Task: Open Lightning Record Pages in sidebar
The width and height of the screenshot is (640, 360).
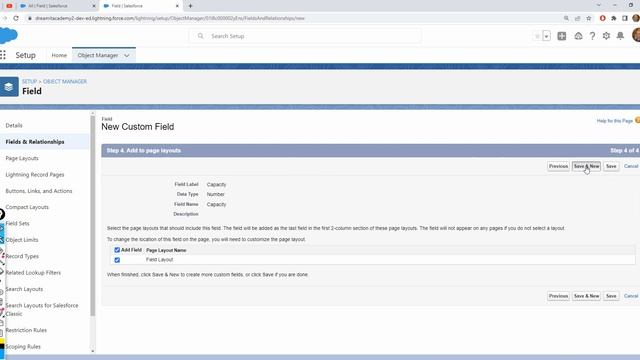Action: [x=35, y=174]
